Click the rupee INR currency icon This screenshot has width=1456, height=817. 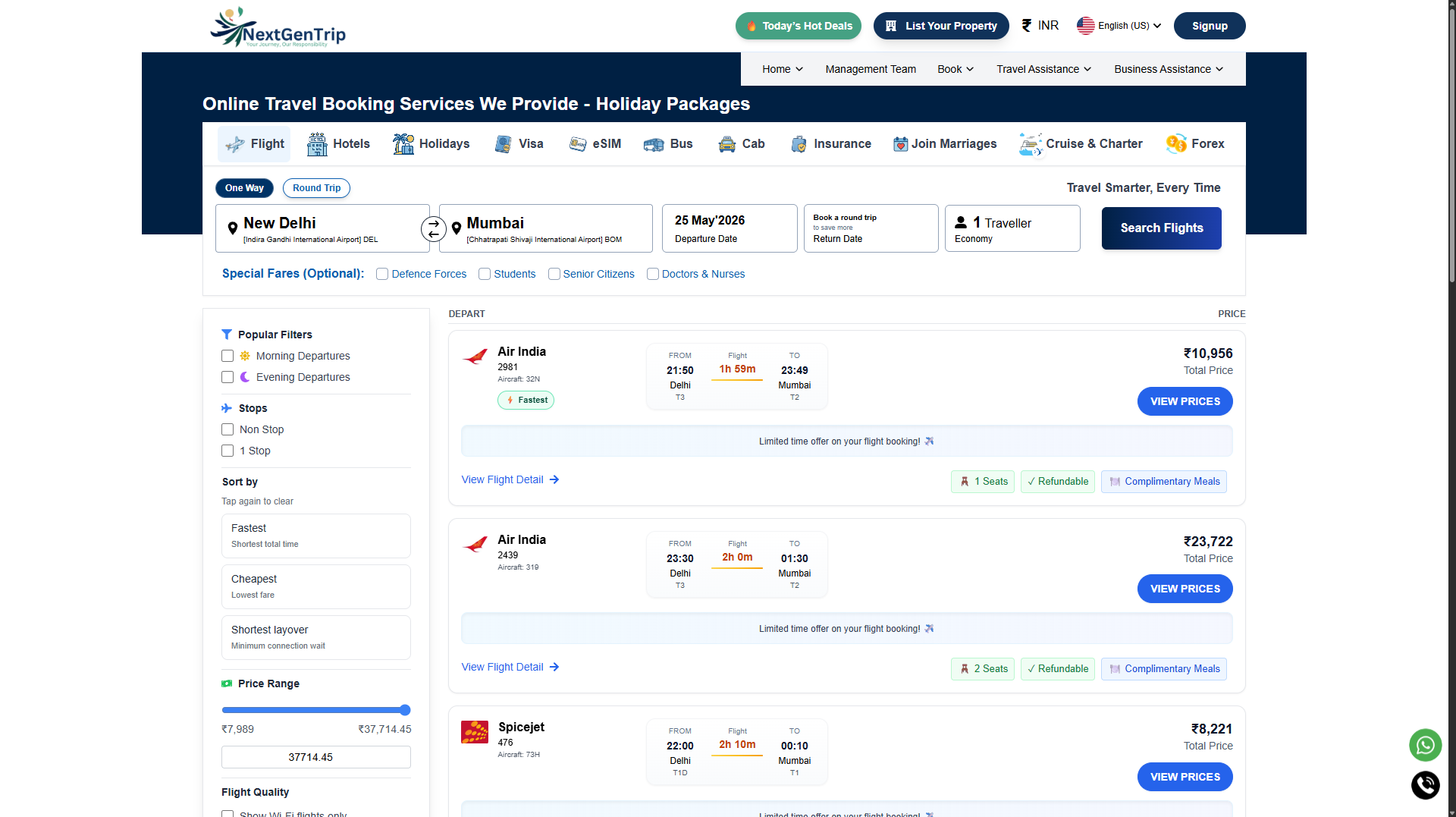[x=1027, y=25]
